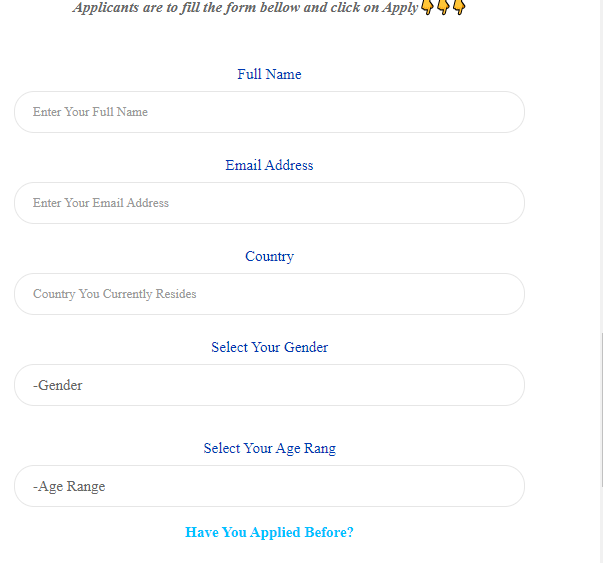Click the Select Your Age Rang label
The height and width of the screenshot is (563, 603).
[x=269, y=448]
